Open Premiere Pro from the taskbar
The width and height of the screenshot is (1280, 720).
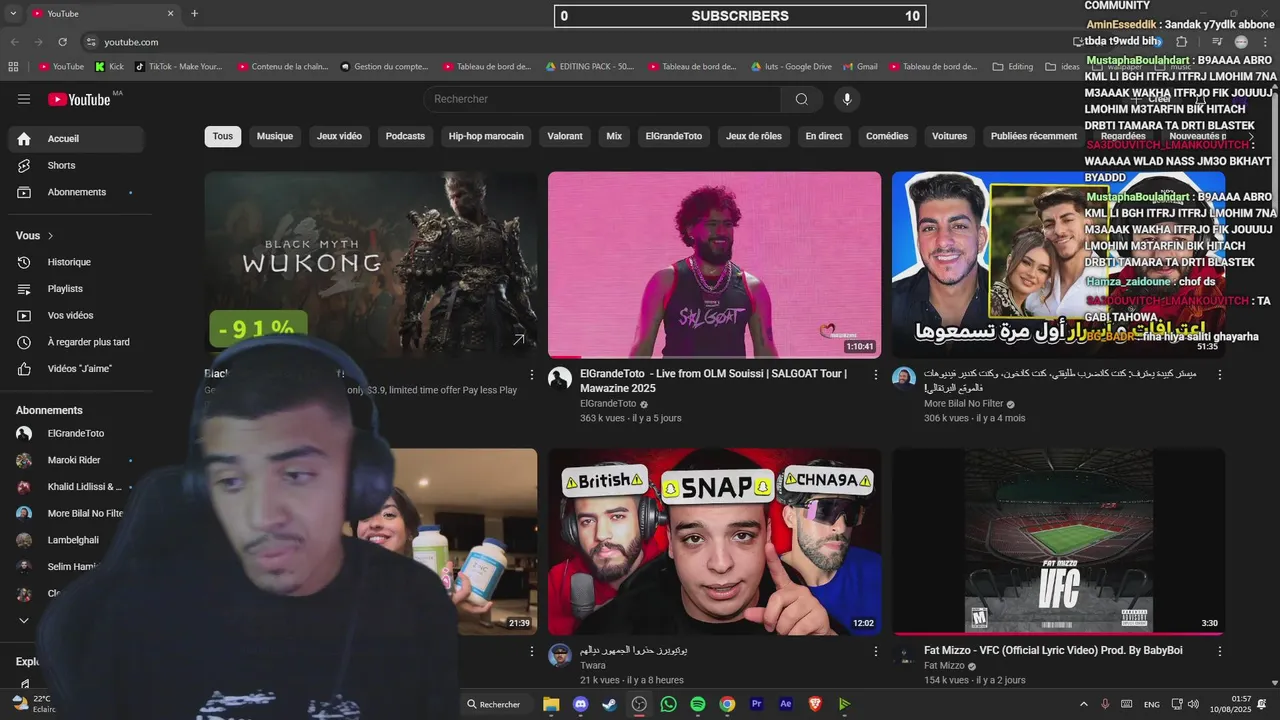coord(757,704)
